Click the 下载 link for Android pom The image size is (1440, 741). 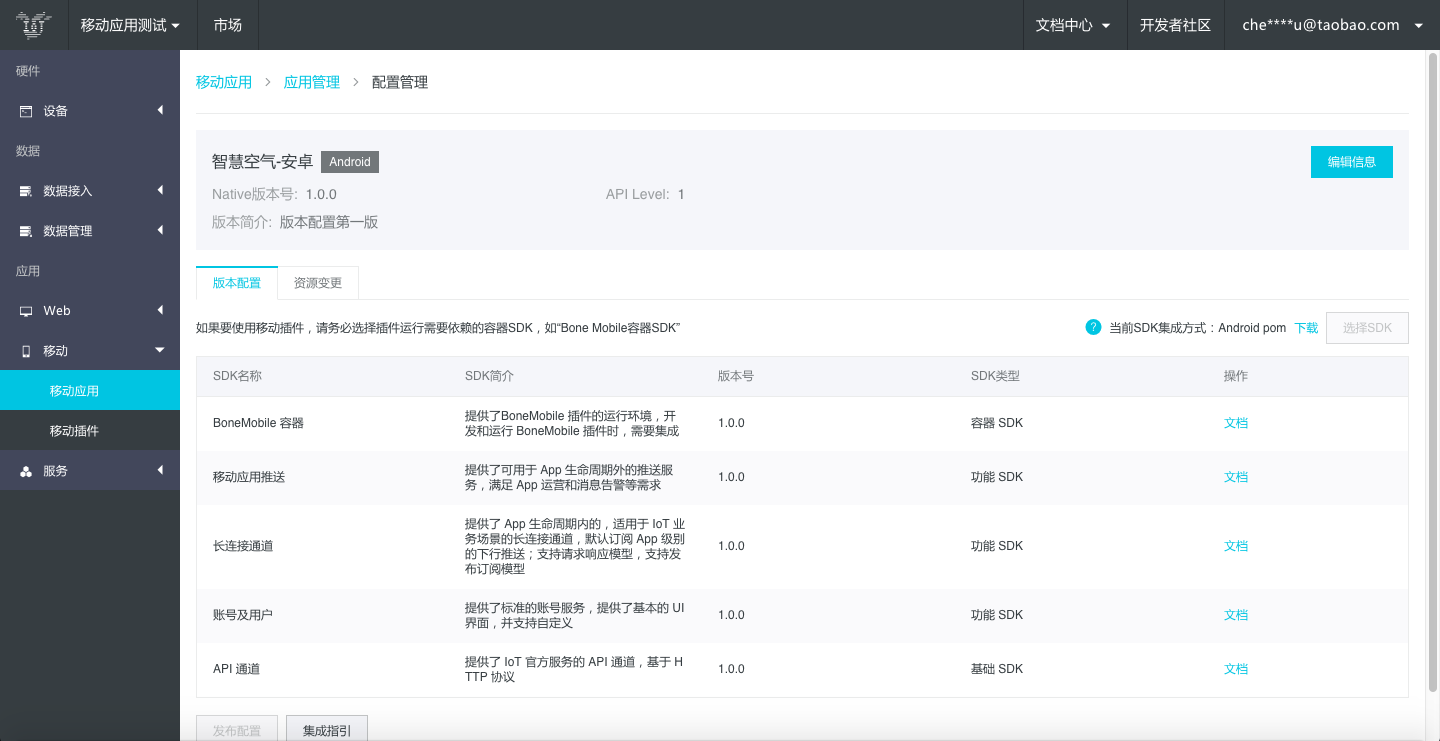pos(1306,328)
